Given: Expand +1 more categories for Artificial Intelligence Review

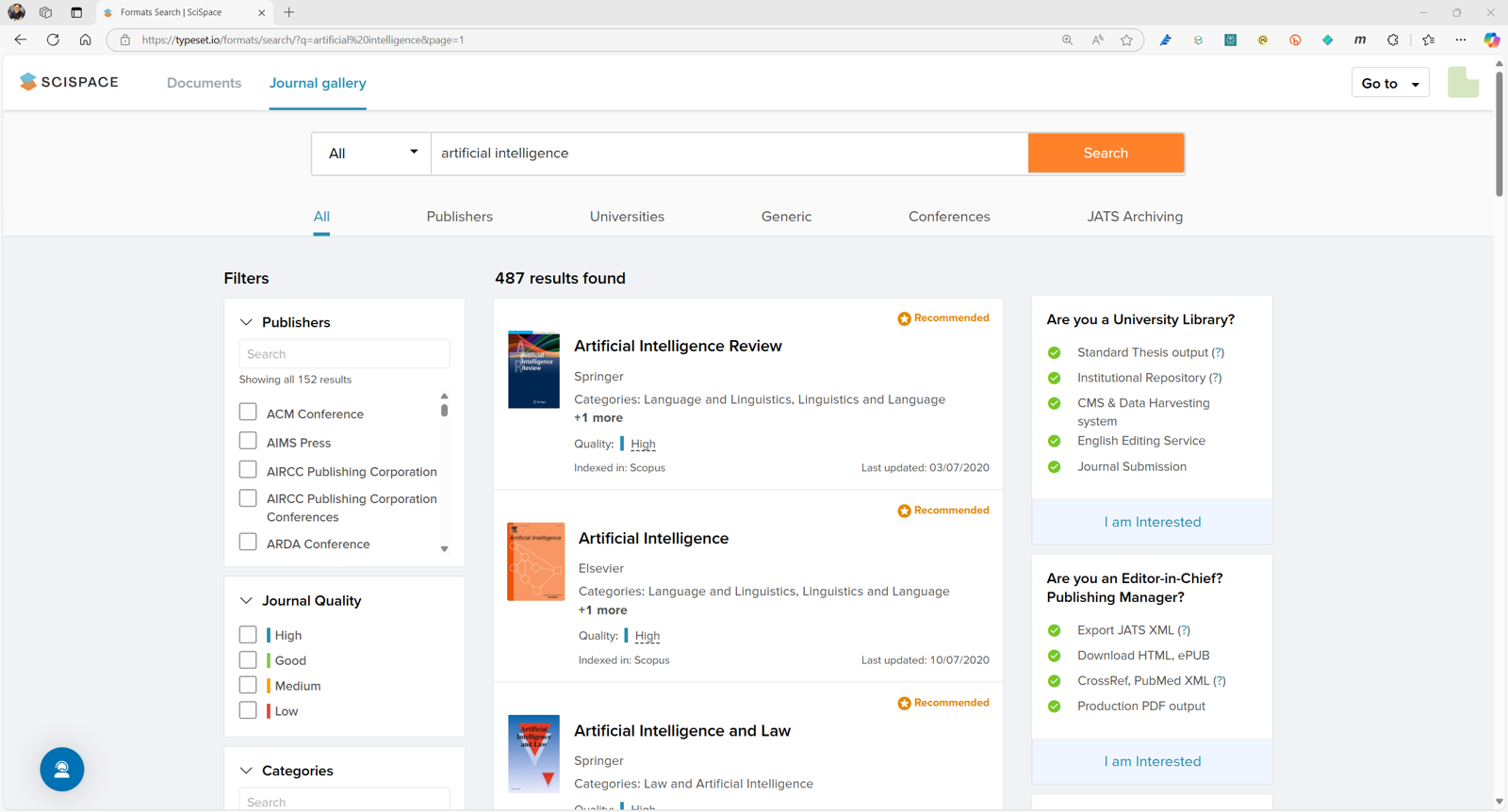Looking at the screenshot, I should (598, 417).
